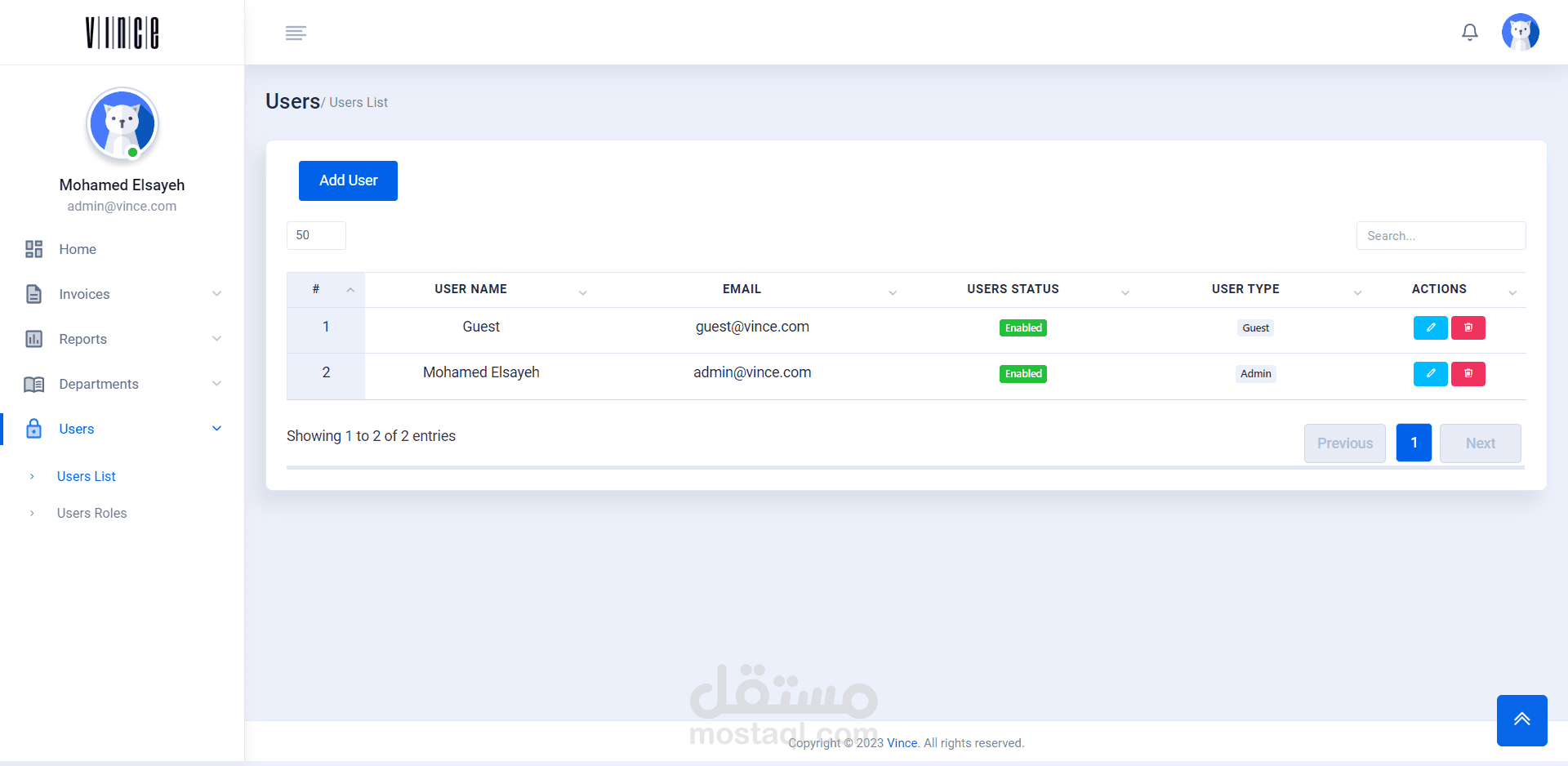Screen dimensions: 1568x766
Task: Sort by Users Status column arrow
Action: [x=1125, y=292]
